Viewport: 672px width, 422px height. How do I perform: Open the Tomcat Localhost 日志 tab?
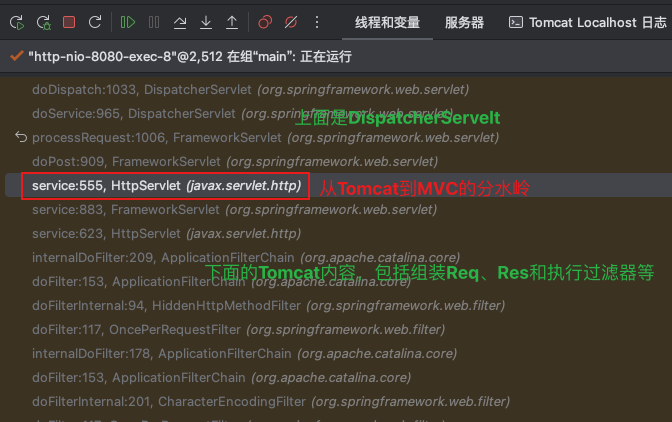click(x=588, y=22)
